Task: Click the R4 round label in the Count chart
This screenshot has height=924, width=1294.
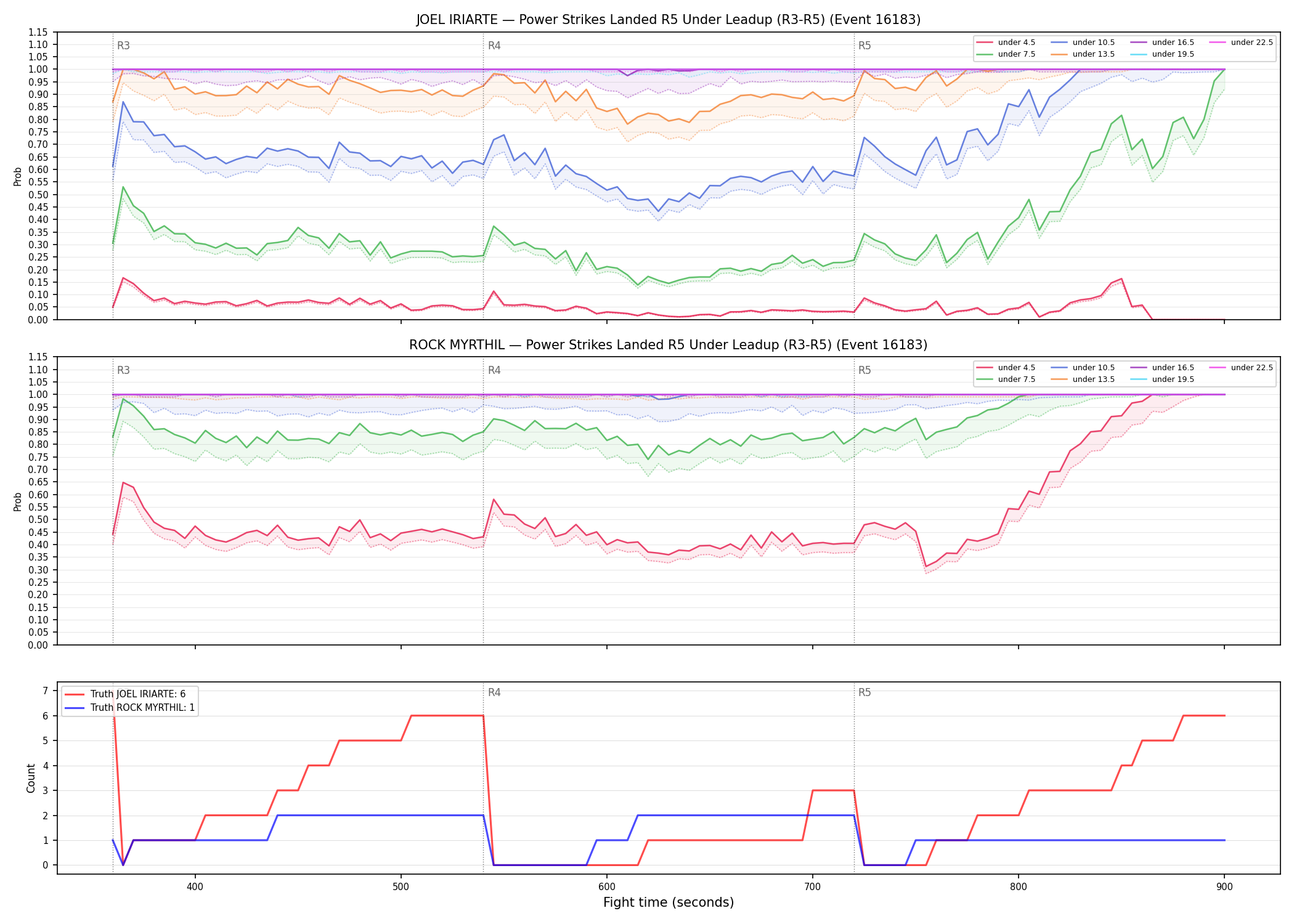Action: (494, 692)
